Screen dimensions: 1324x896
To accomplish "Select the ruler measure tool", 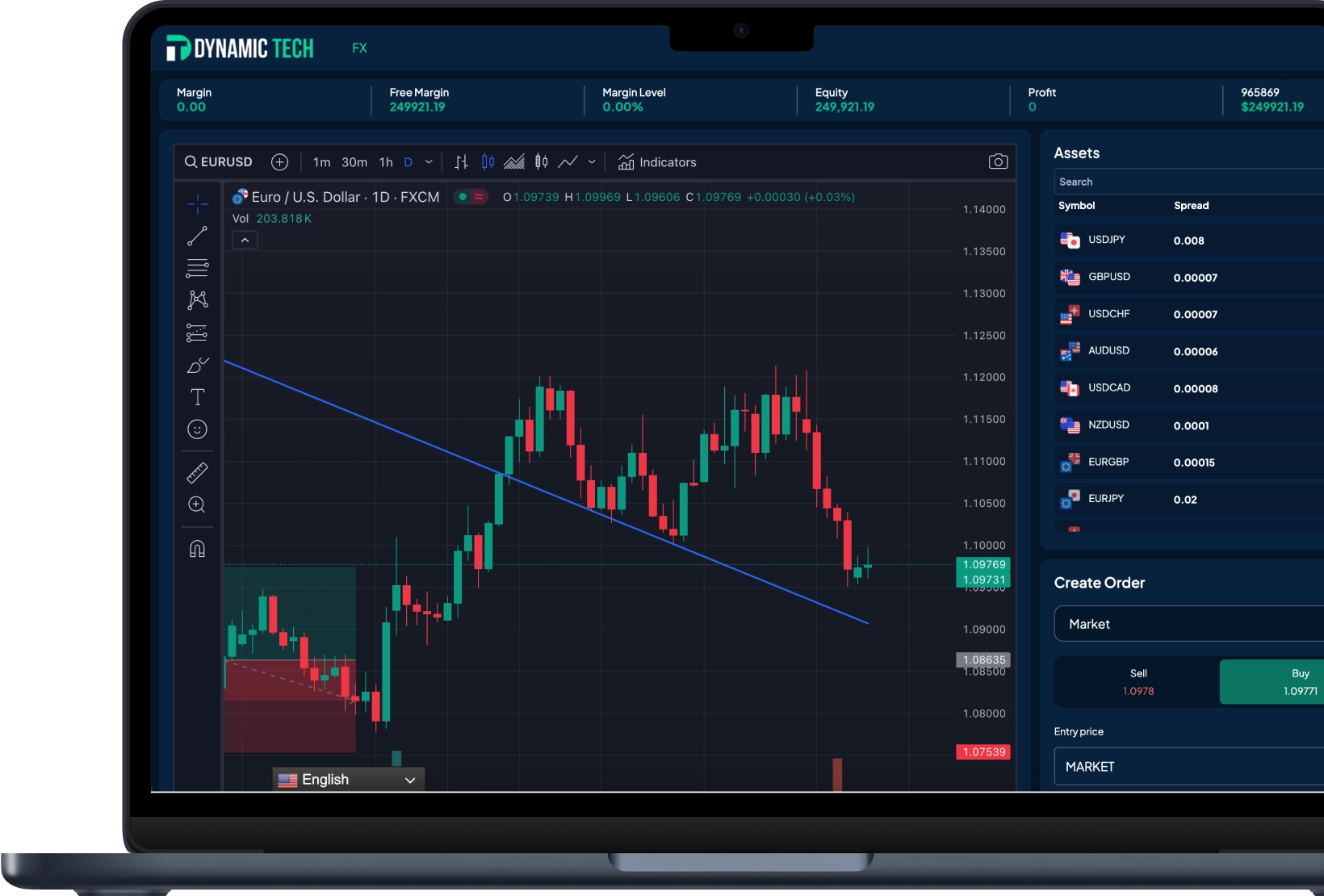I will click(197, 472).
